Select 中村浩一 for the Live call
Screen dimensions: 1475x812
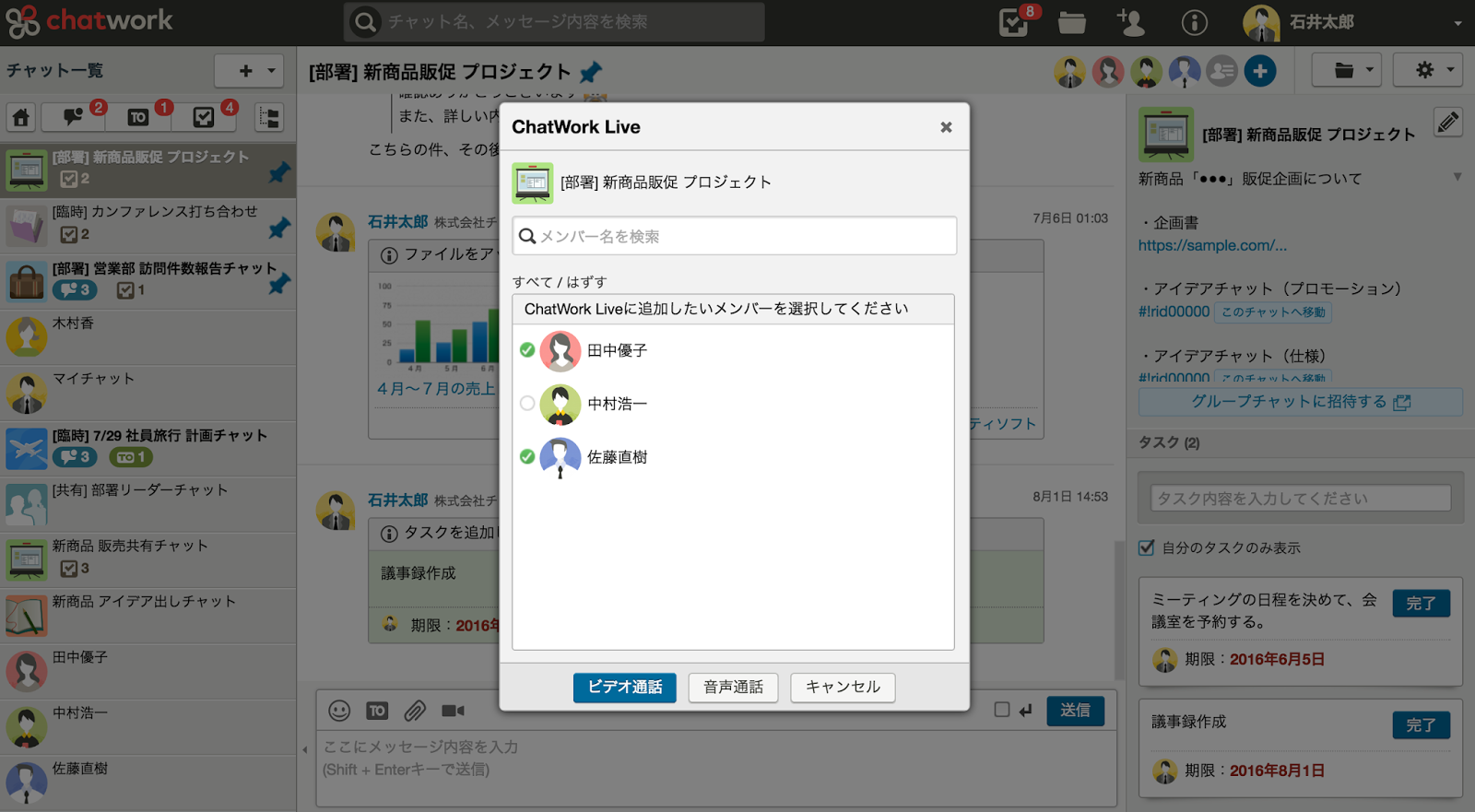527,404
